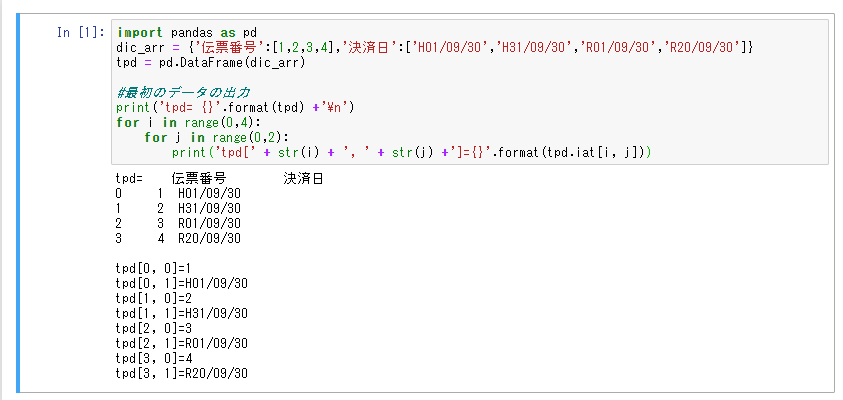Click the dic_arr dictionary definition line
Screen dimensions: 843x400
pos(435,48)
